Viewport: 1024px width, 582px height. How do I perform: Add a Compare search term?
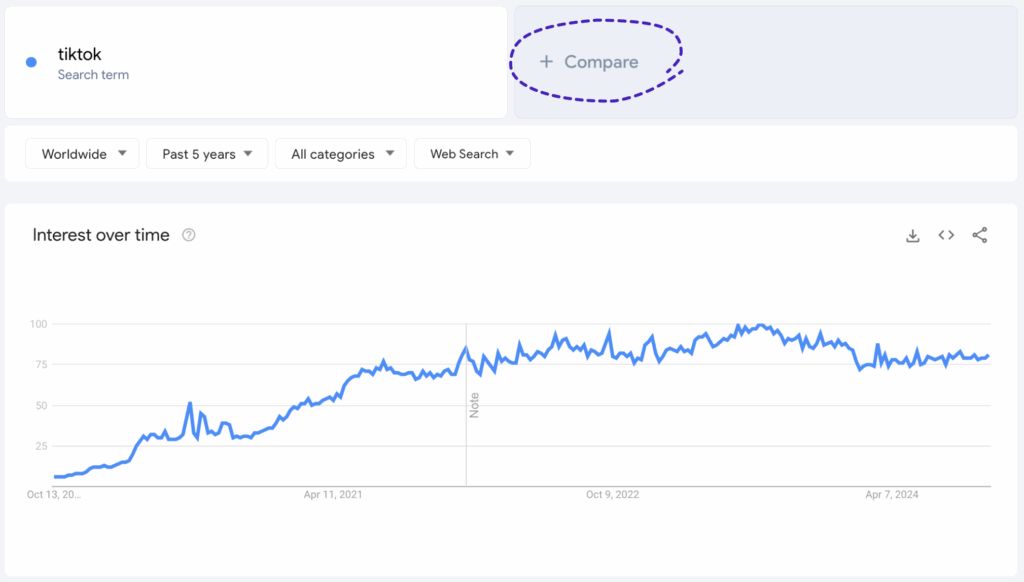coord(765,63)
